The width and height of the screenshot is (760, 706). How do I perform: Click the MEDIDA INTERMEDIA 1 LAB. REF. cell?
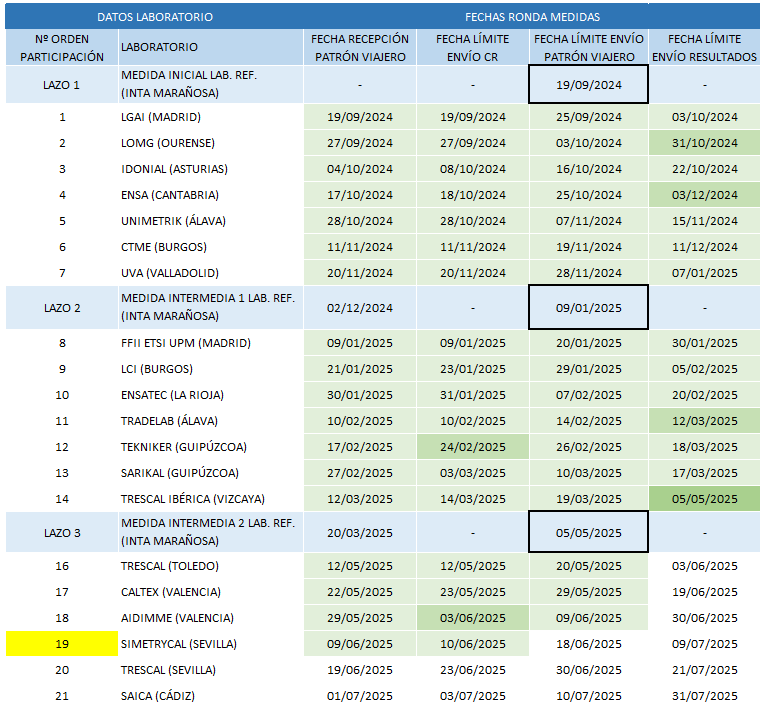coord(211,307)
